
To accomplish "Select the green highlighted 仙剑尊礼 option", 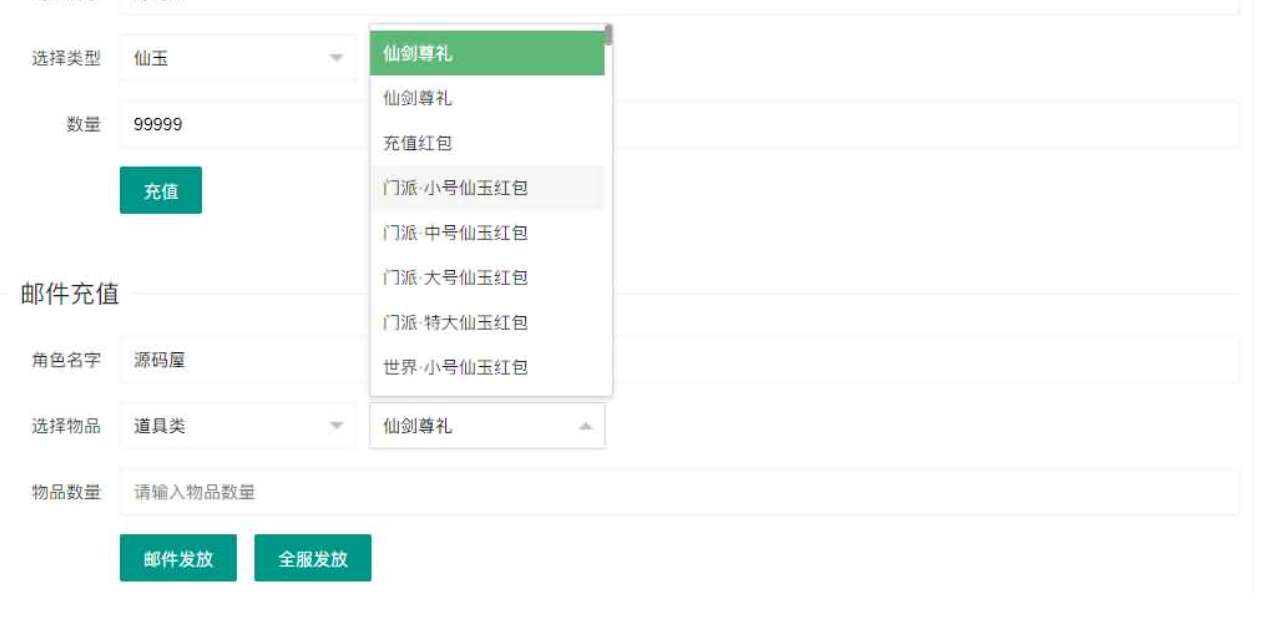I will coord(487,54).
